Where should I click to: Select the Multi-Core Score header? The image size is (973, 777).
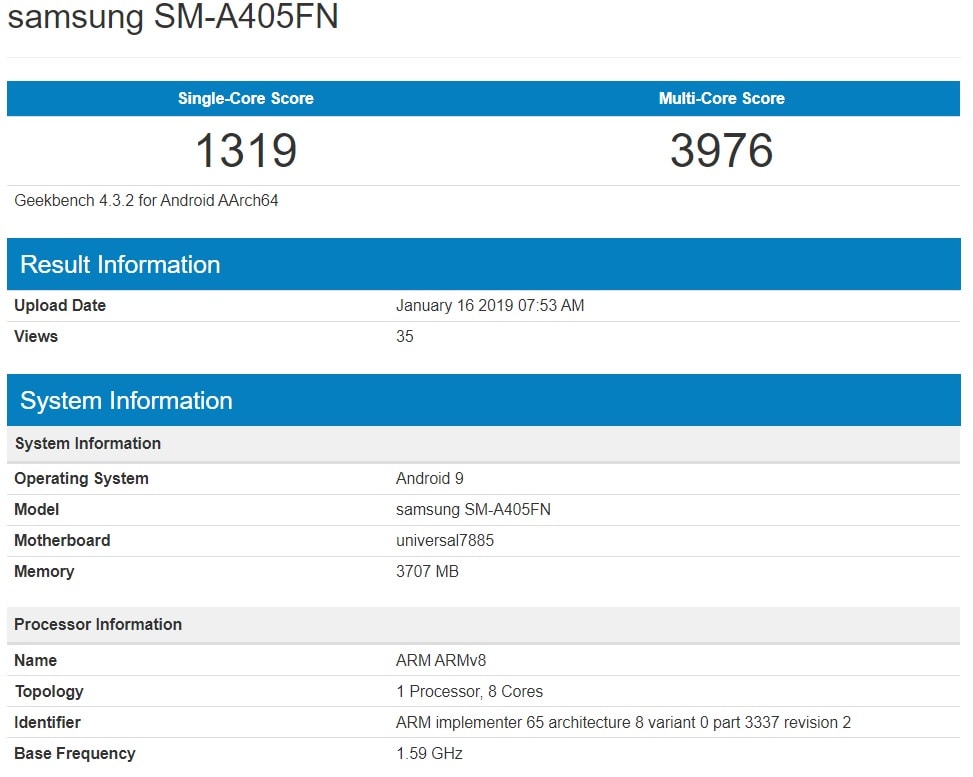pyautogui.click(x=722, y=98)
